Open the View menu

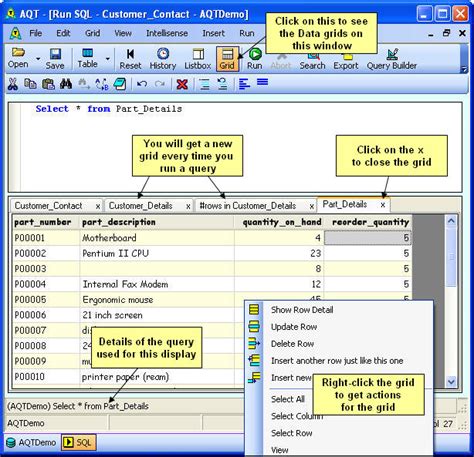(x=123, y=33)
